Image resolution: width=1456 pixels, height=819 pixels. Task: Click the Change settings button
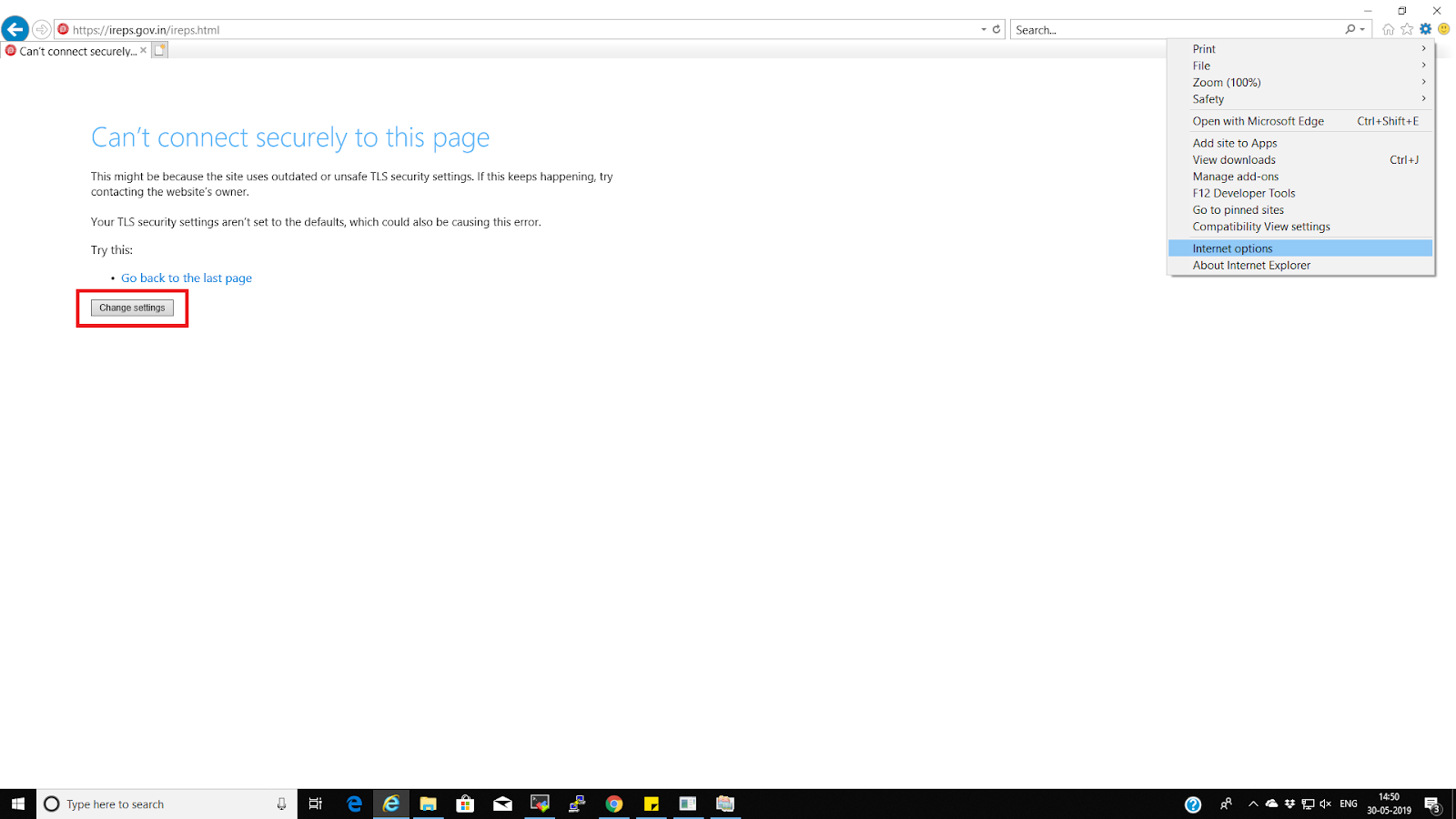tap(132, 308)
